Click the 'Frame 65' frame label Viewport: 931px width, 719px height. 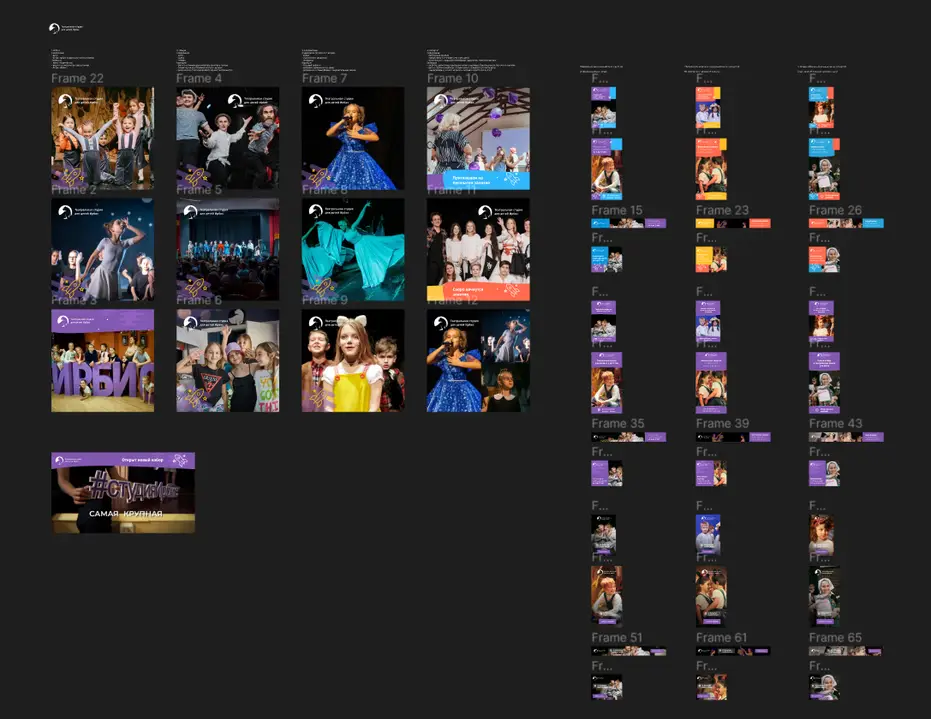coord(835,638)
